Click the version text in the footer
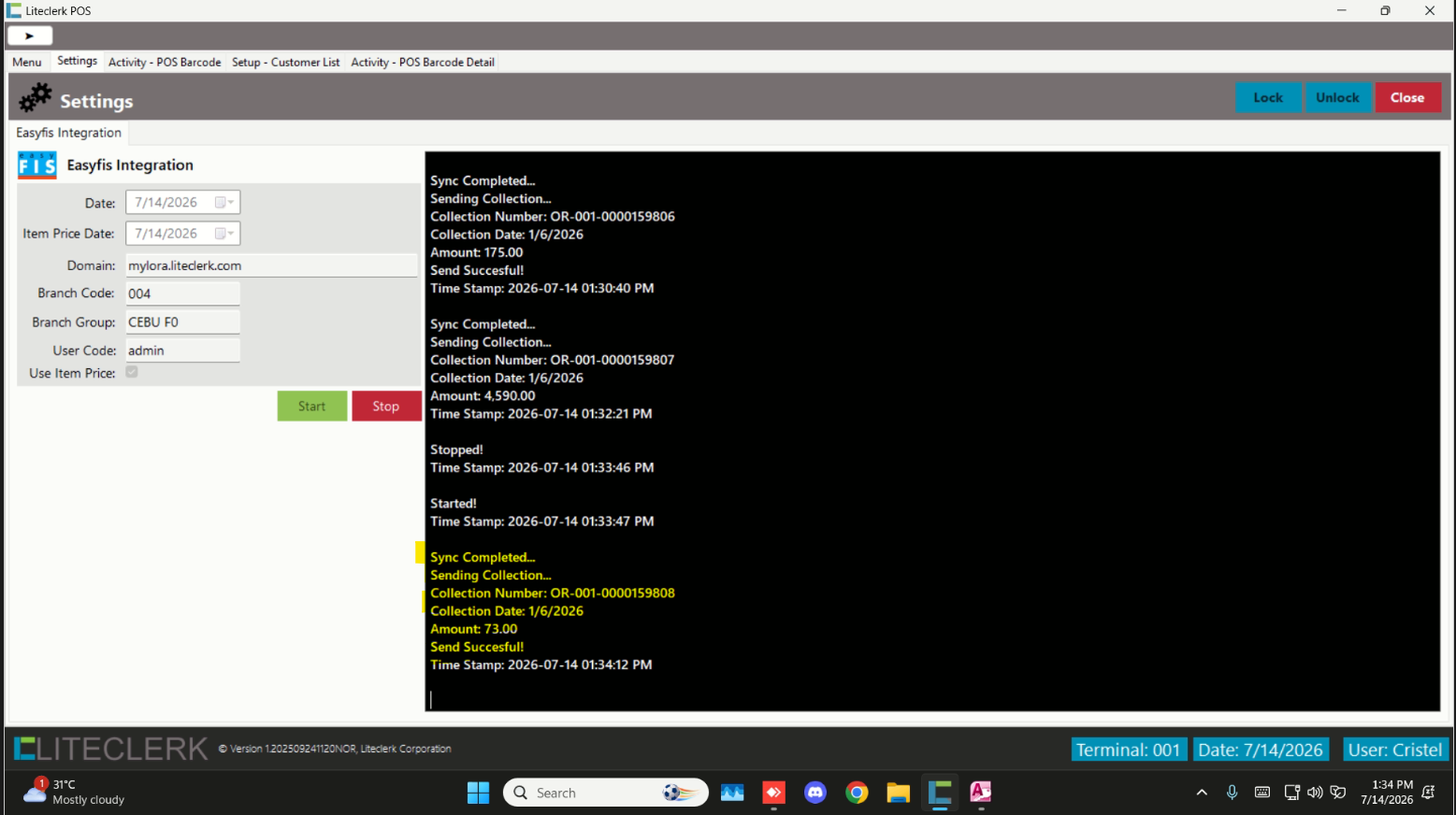The image size is (1456, 815). coord(335,749)
